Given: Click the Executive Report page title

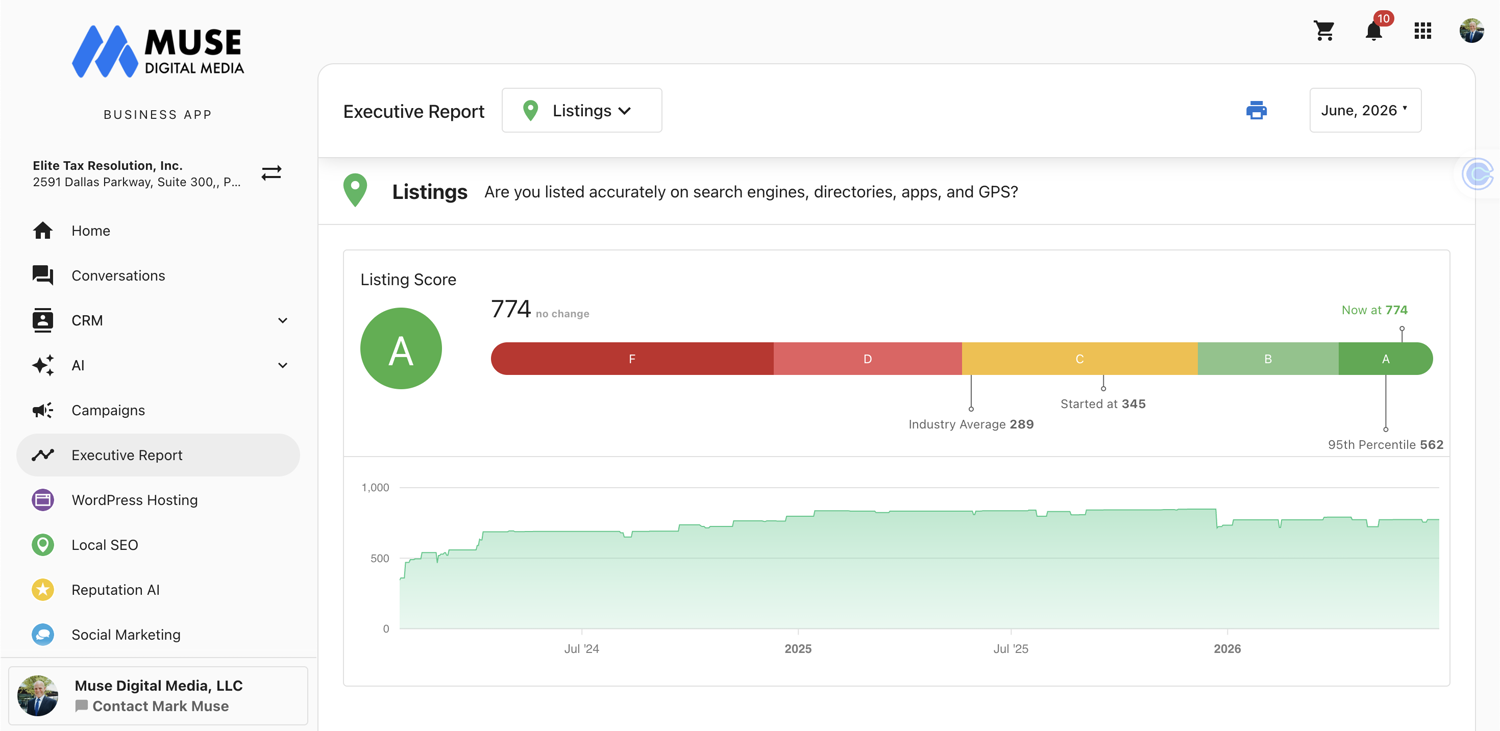Looking at the screenshot, I should pos(414,112).
